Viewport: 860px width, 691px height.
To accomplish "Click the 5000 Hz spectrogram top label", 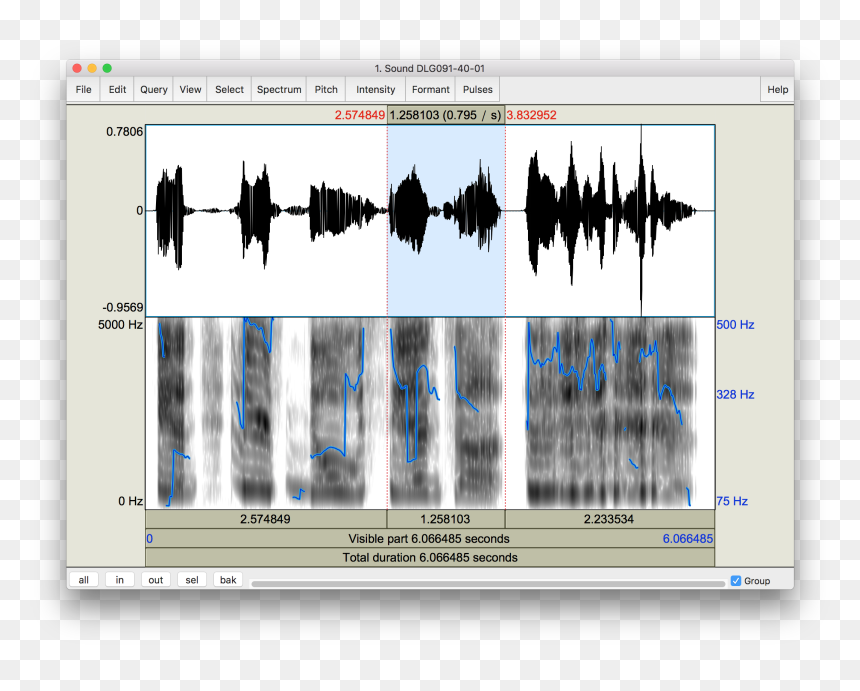I will point(120,325).
